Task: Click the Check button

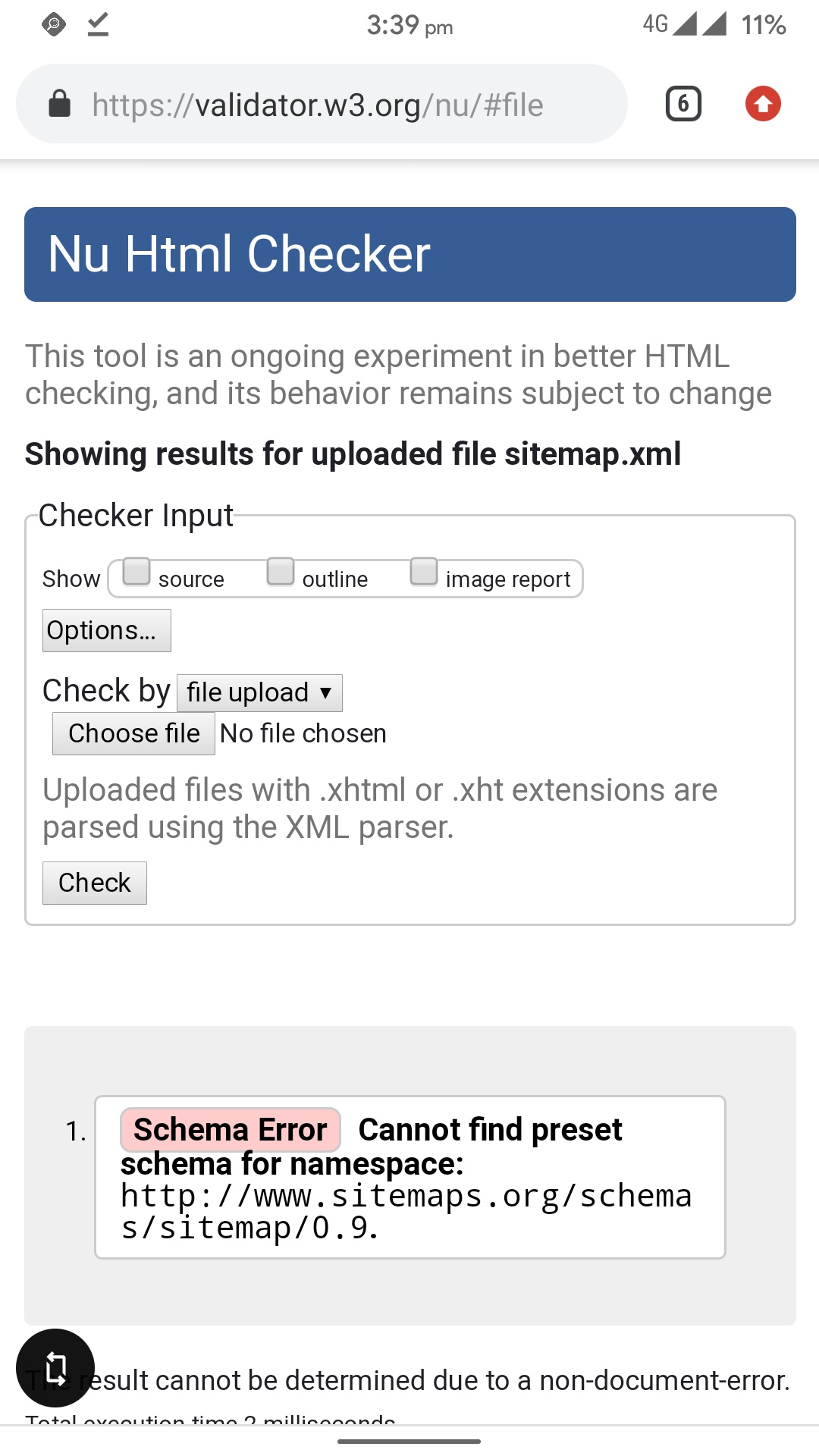Action: coord(95,883)
